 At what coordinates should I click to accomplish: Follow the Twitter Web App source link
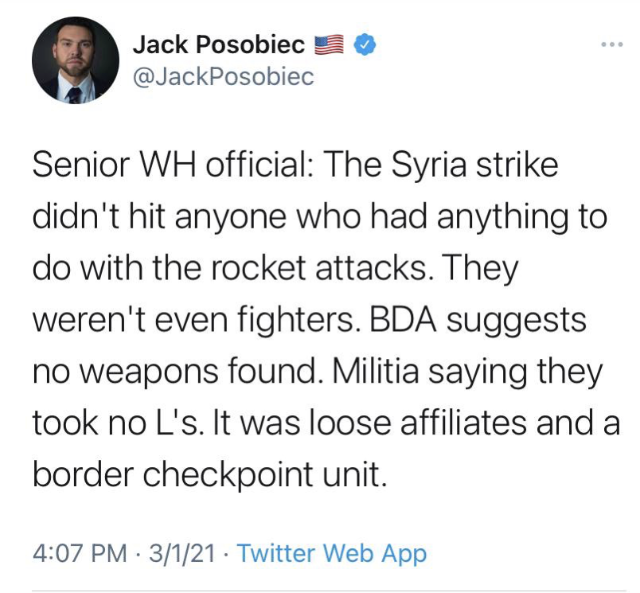click(x=332, y=553)
